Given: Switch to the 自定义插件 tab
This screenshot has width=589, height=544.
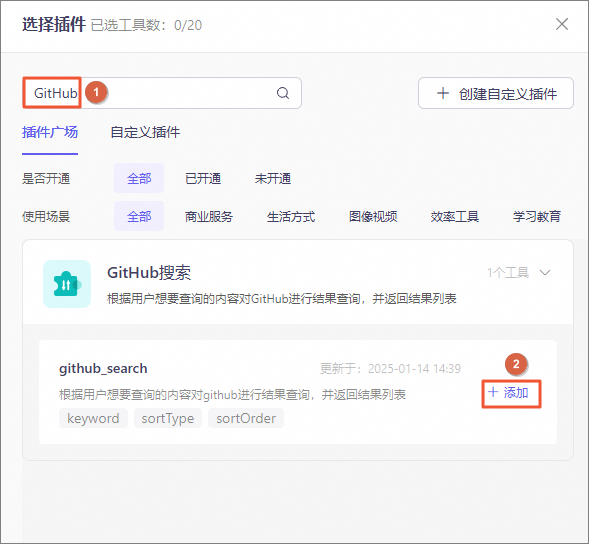Looking at the screenshot, I should (x=145, y=132).
